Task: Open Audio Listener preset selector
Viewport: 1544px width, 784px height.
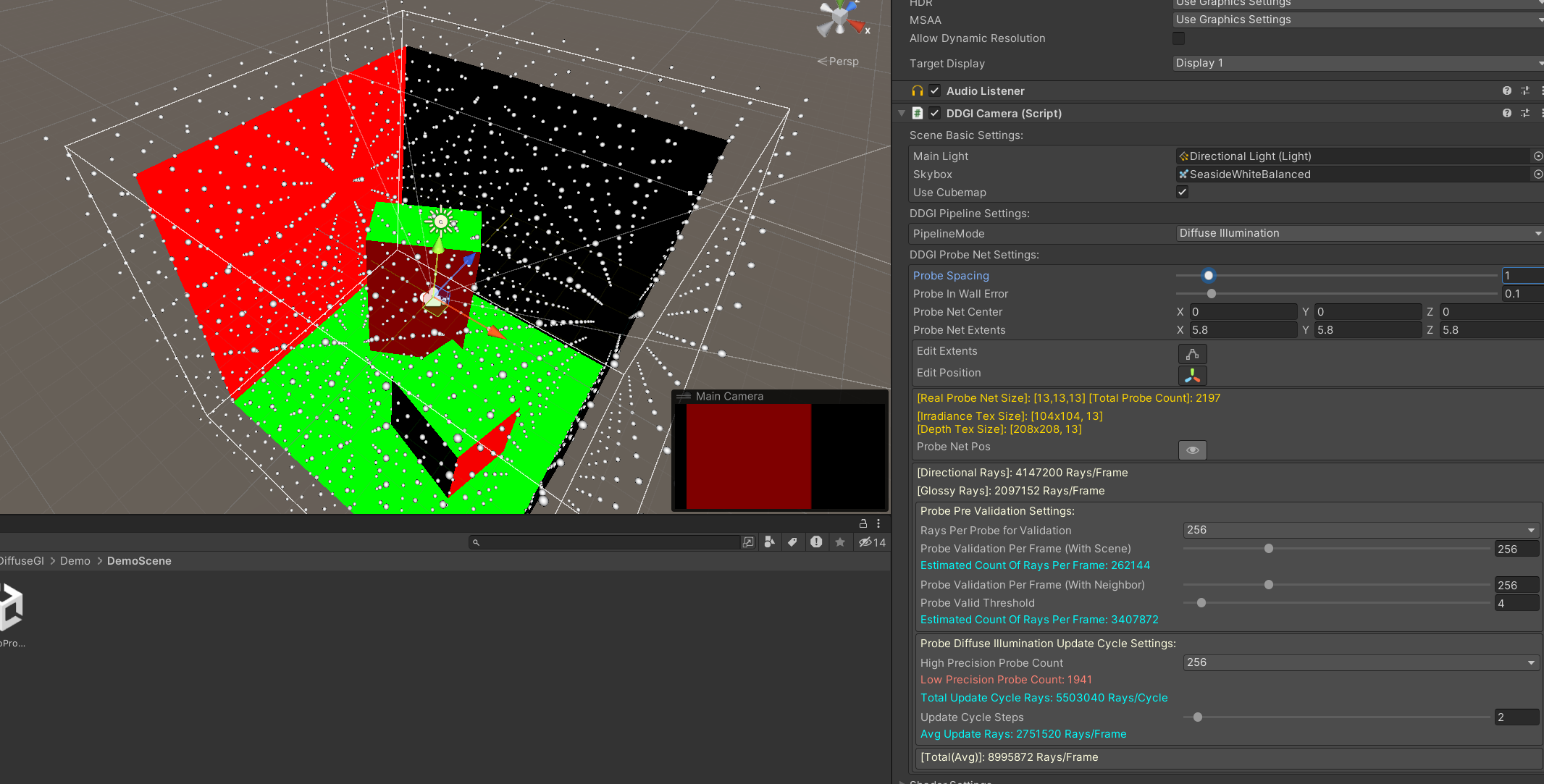Action: 1525,90
